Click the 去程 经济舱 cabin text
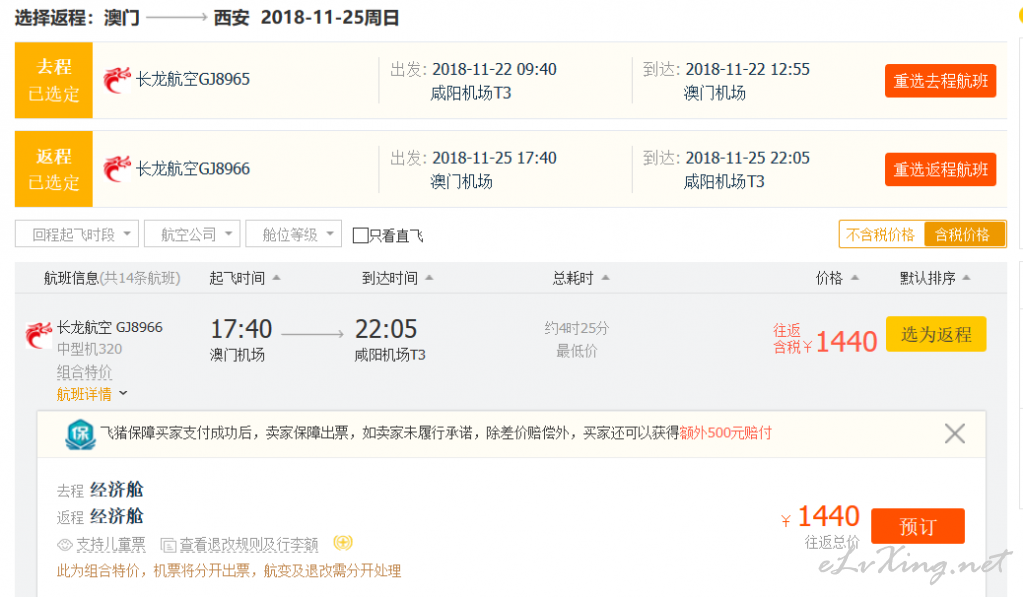The width and height of the screenshot is (1023, 597). [x=100, y=489]
